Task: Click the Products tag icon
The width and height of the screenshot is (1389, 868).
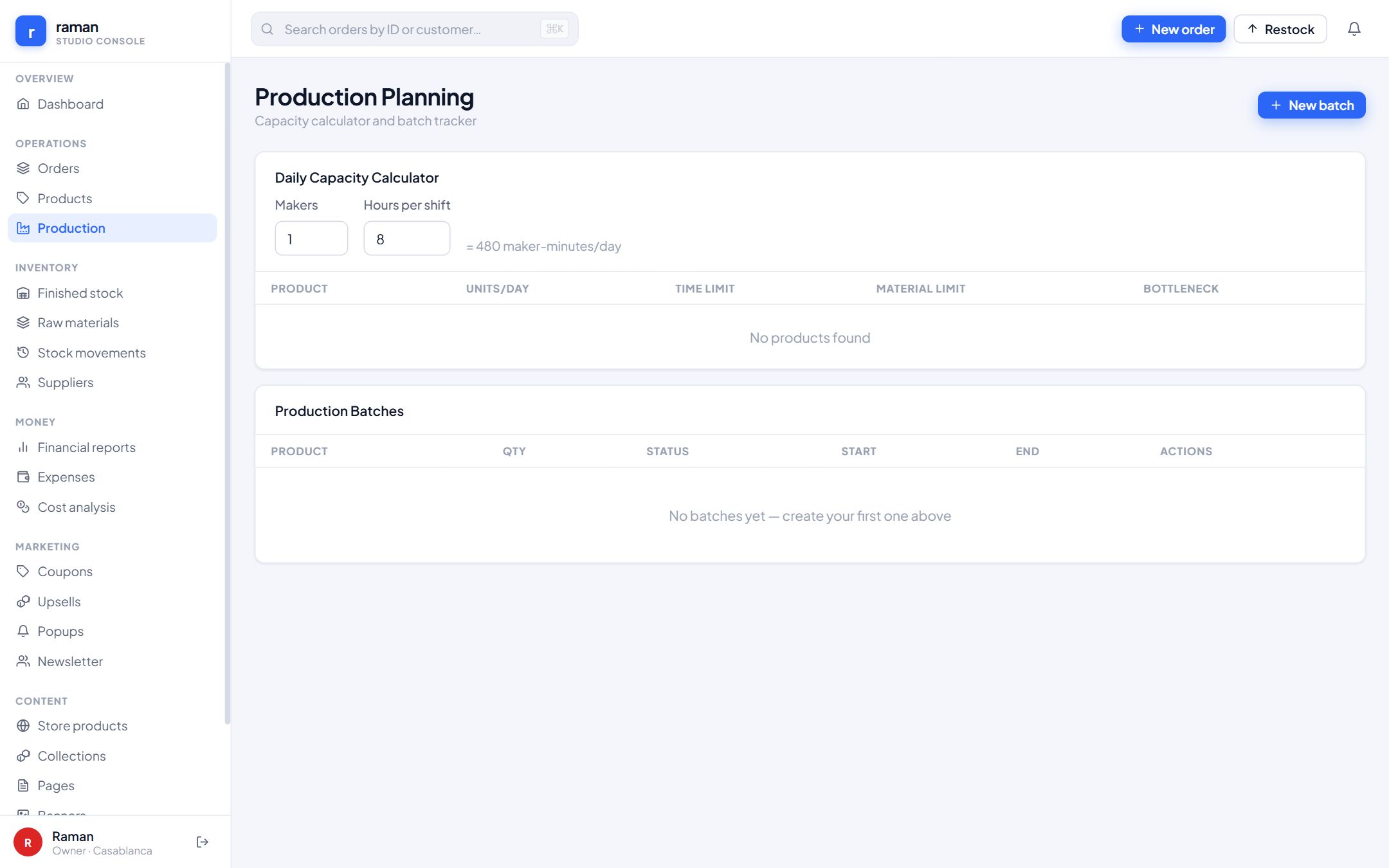Action: click(x=23, y=198)
